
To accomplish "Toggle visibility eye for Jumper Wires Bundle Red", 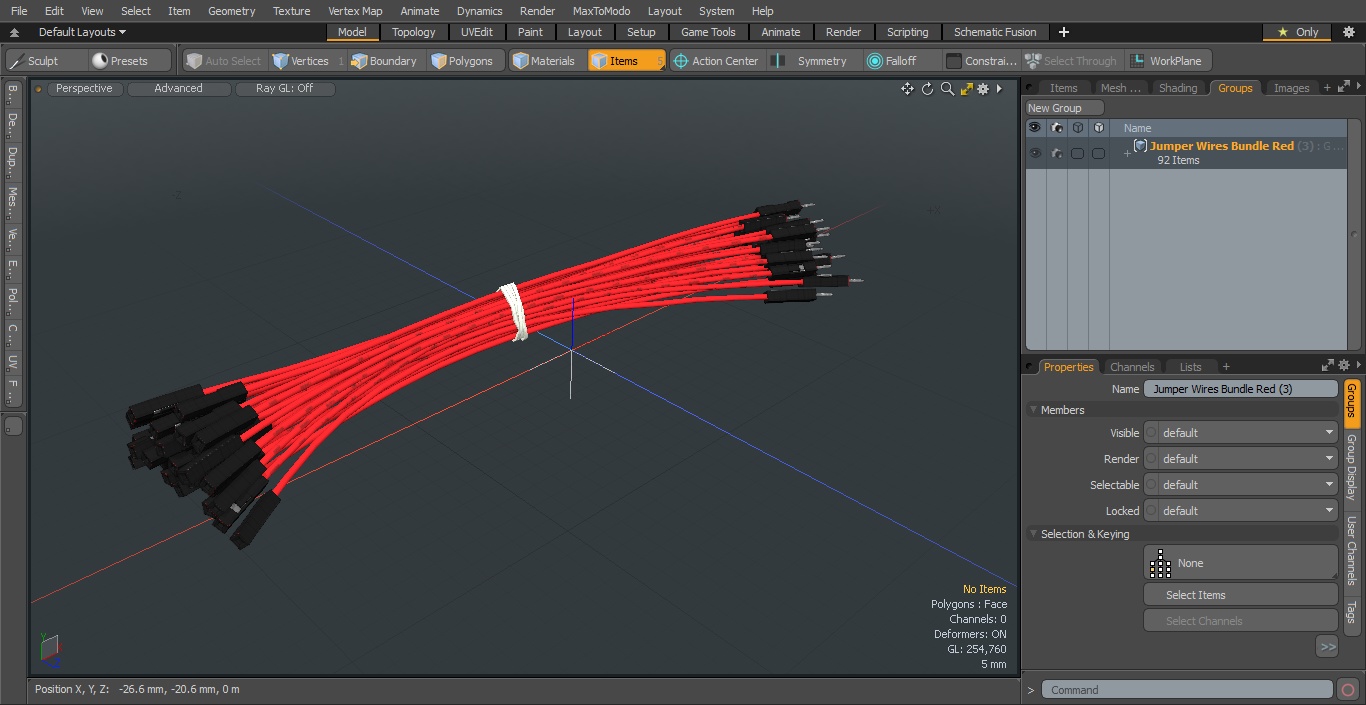I will [1035, 153].
